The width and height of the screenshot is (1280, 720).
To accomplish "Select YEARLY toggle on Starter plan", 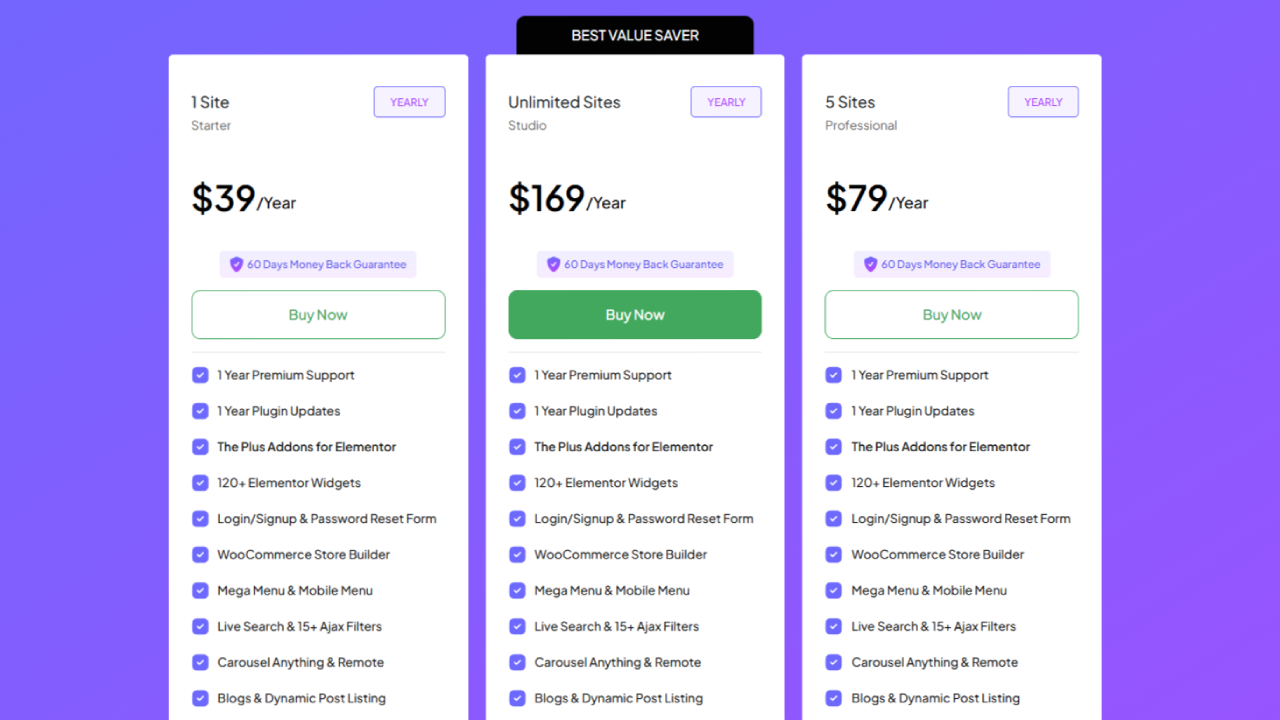I will 409,102.
